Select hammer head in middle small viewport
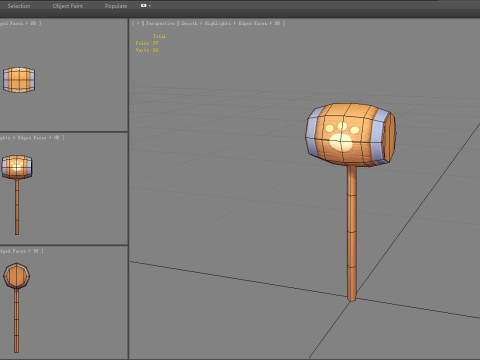The height and width of the screenshot is (360, 480). (17, 167)
